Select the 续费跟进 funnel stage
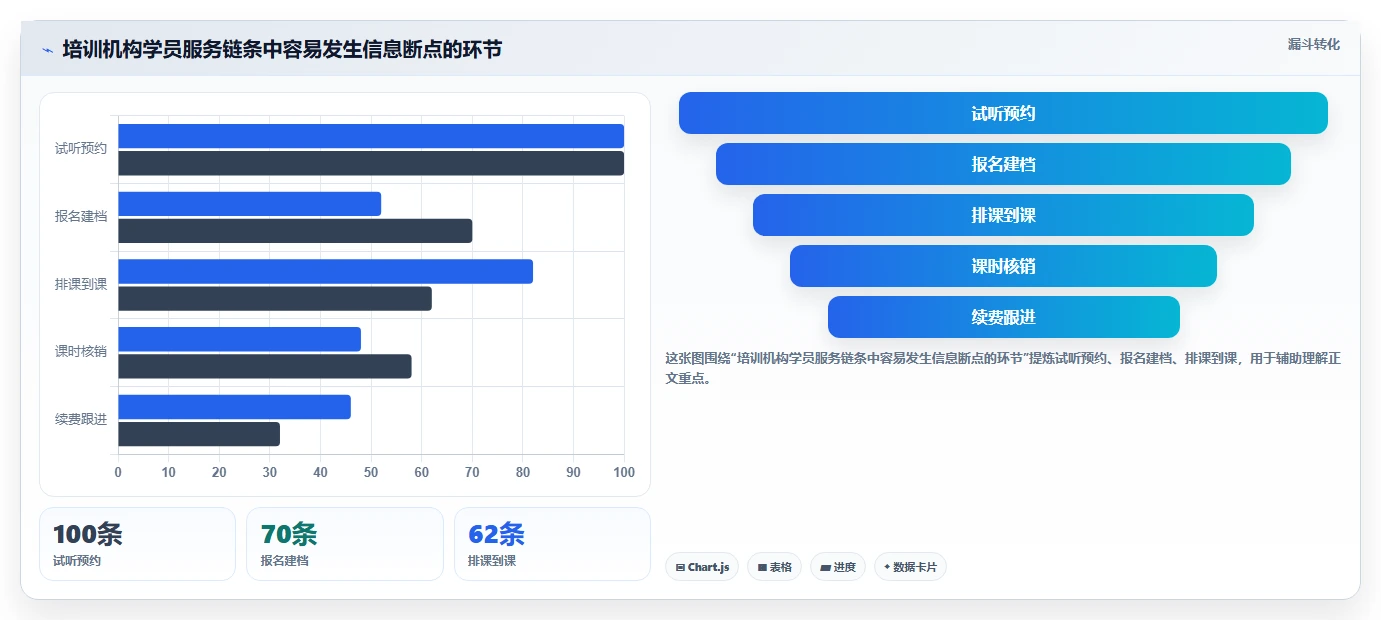 [1003, 317]
